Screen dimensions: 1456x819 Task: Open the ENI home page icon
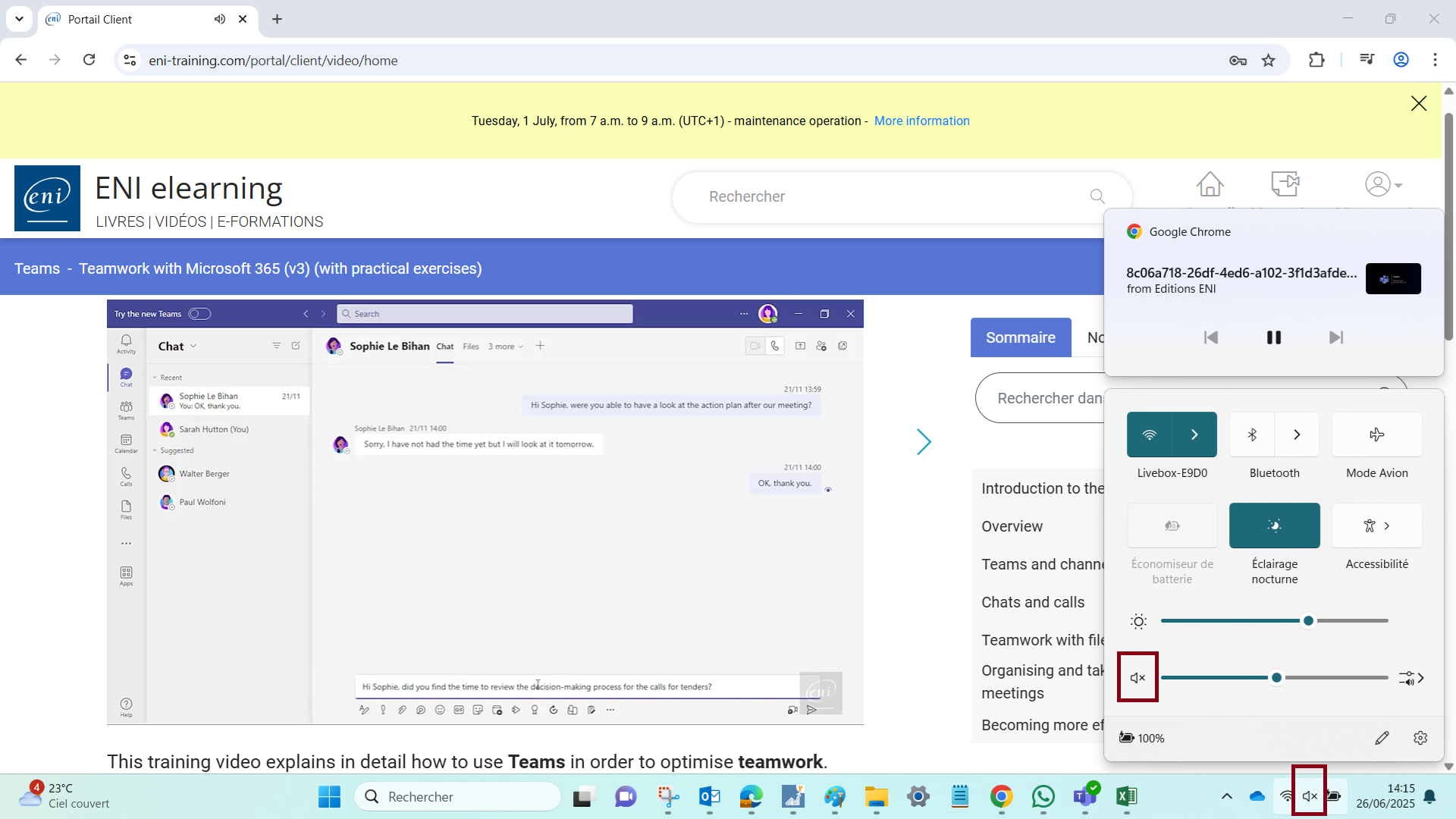point(1210,184)
